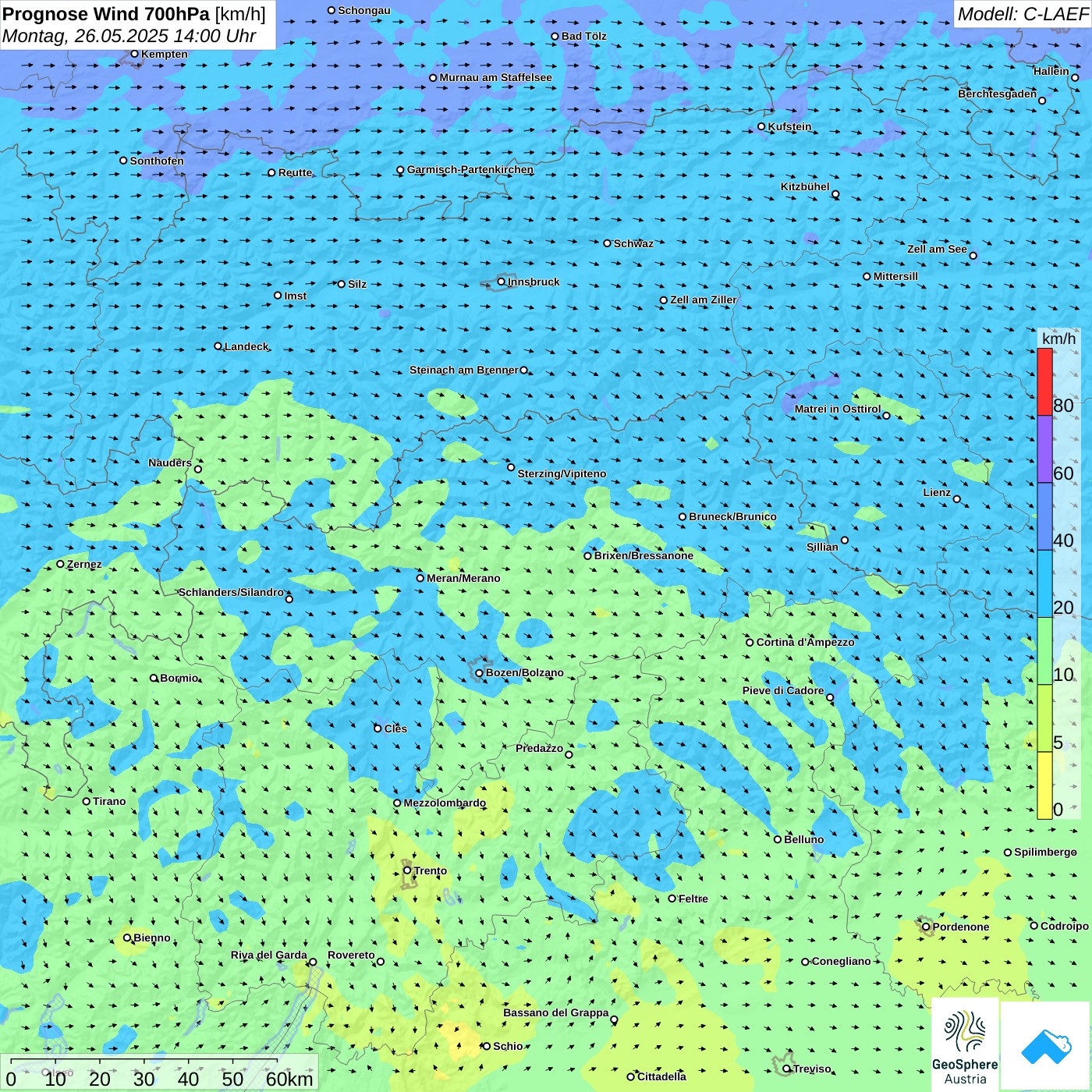1092x1092 pixels.
Task: Click the green 10-20 km/h legend band
Action: pyautogui.click(x=1044, y=651)
